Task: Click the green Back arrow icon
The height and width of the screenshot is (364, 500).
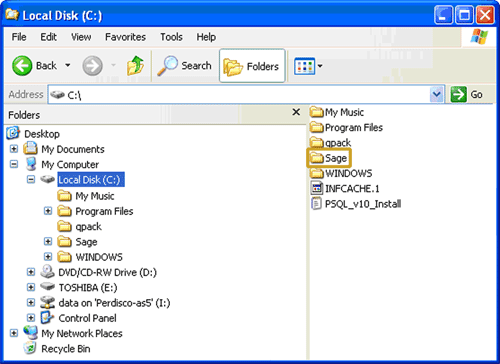Action: pyautogui.click(x=22, y=65)
